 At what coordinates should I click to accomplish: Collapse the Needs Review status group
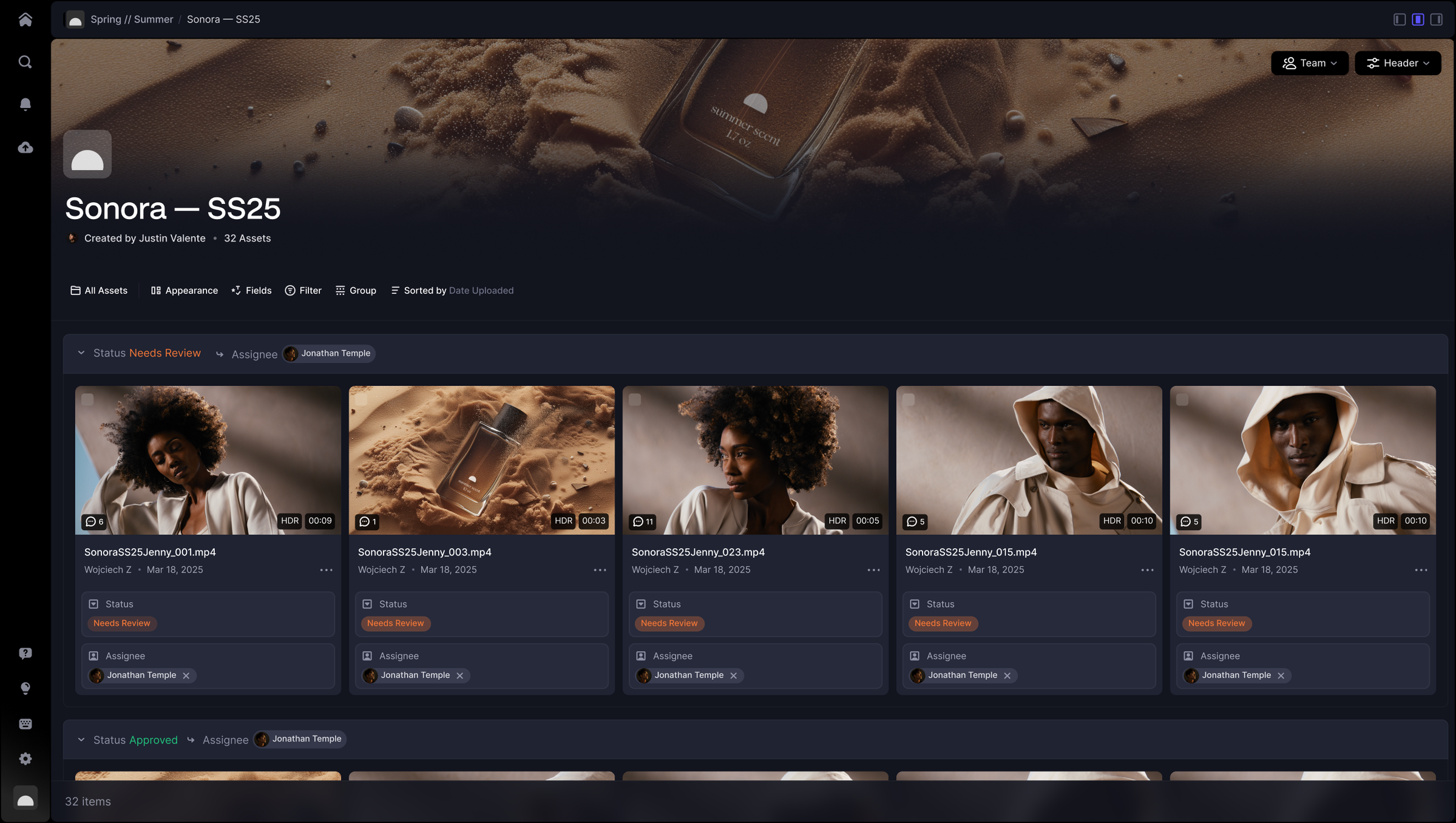coord(81,353)
